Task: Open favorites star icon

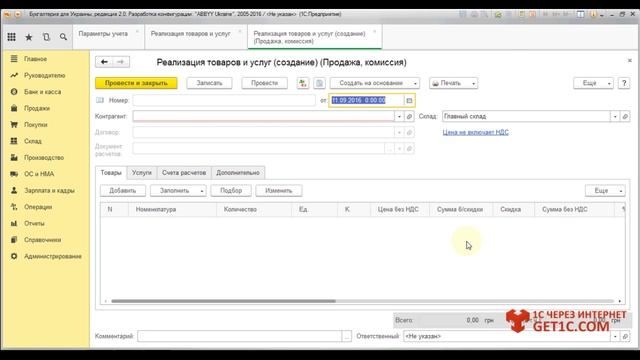Action: (x=29, y=37)
